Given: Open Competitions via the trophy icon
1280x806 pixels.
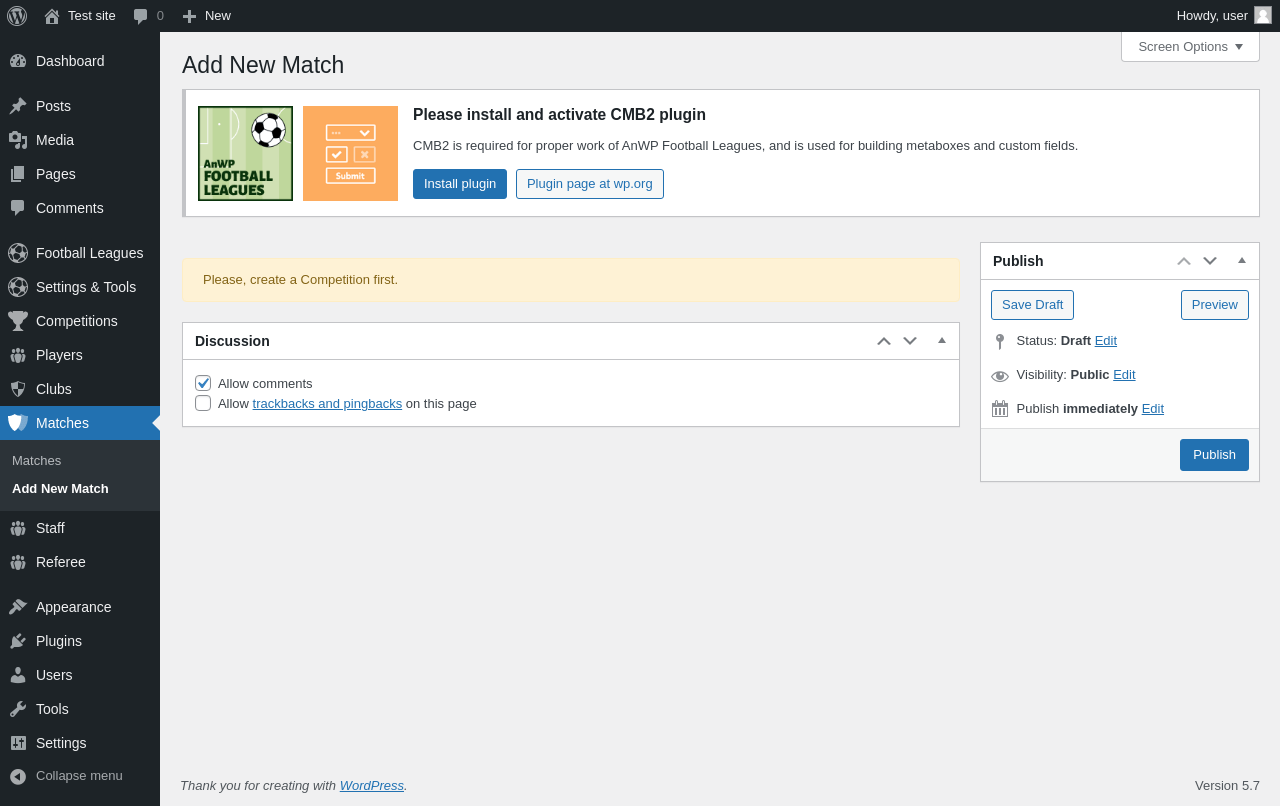Looking at the screenshot, I should (18, 321).
